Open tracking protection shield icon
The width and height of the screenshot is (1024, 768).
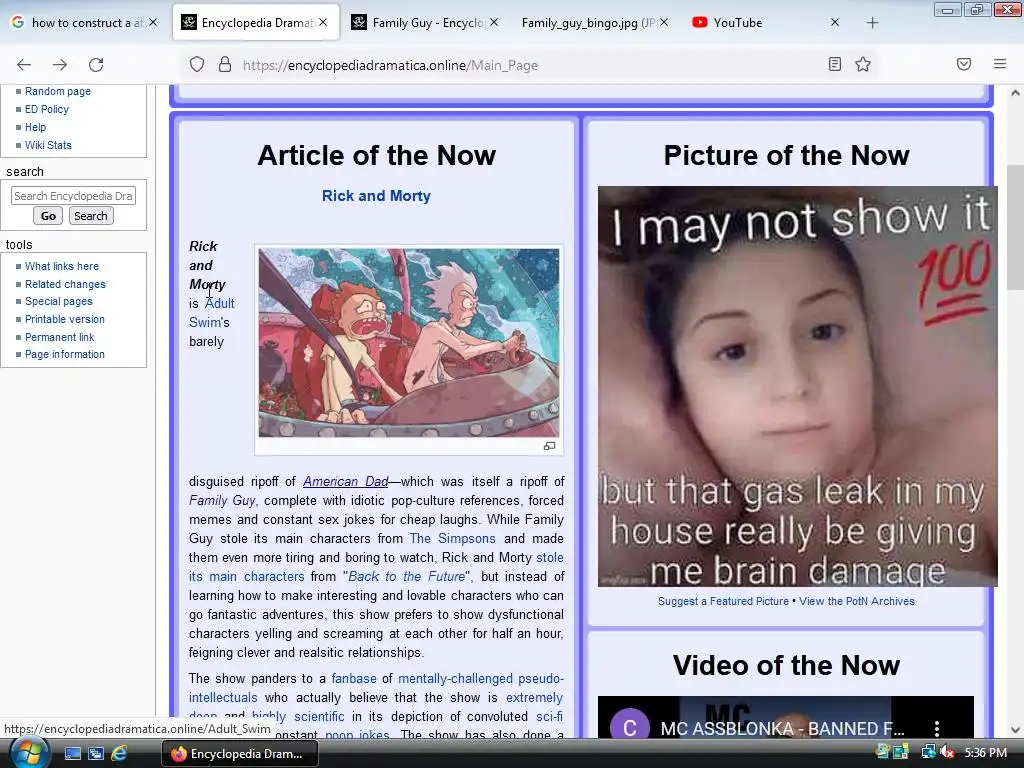point(197,65)
